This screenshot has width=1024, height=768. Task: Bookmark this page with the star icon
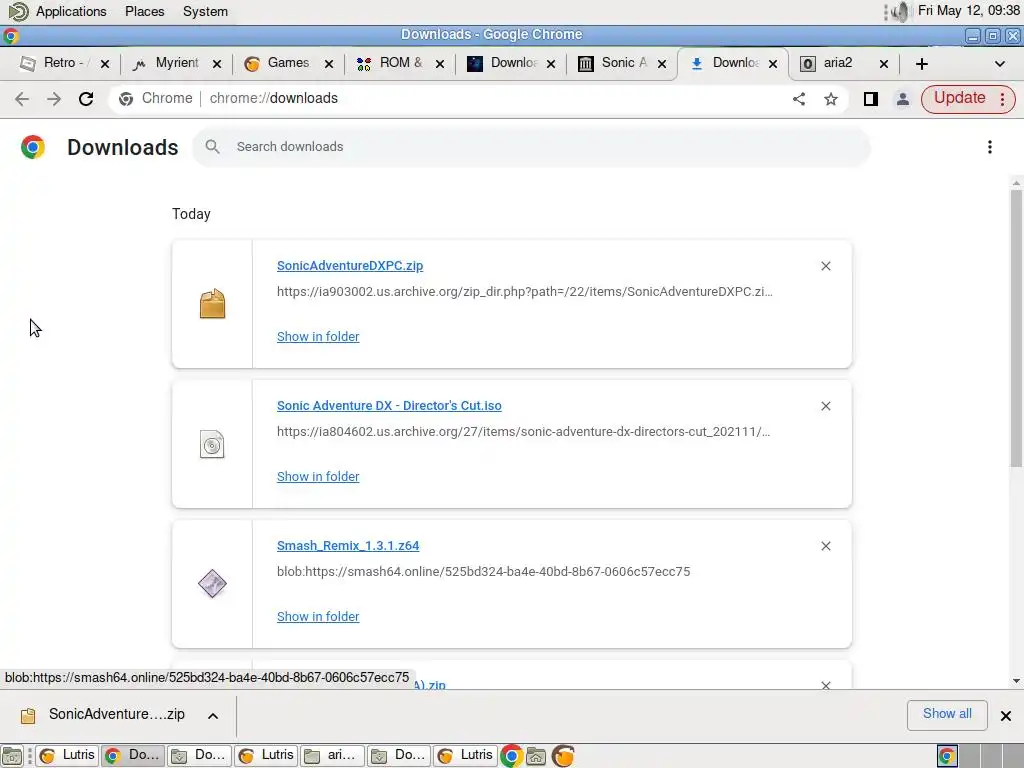pyautogui.click(x=831, y=99)
